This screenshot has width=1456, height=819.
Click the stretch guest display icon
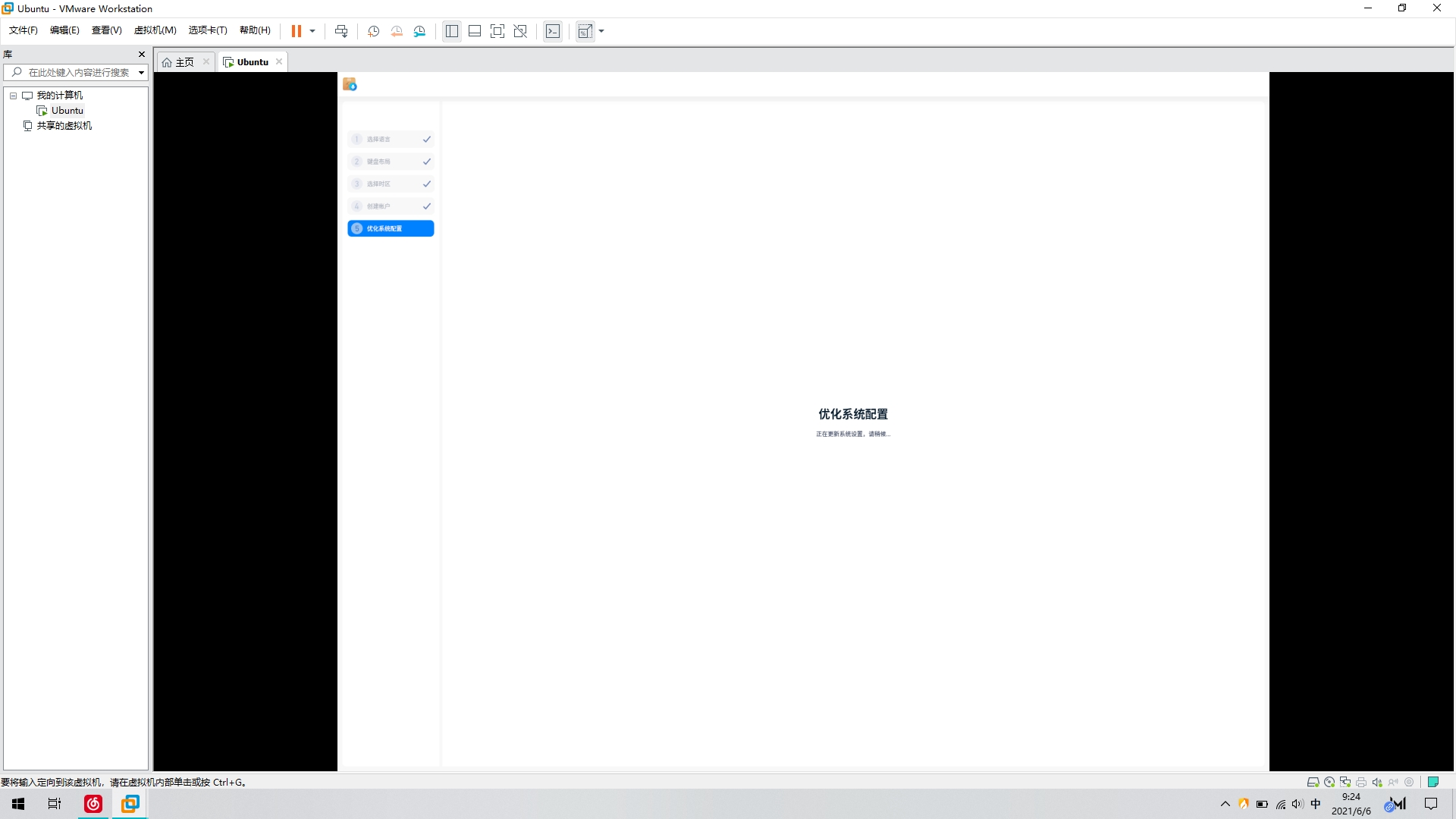coord(585,31)
